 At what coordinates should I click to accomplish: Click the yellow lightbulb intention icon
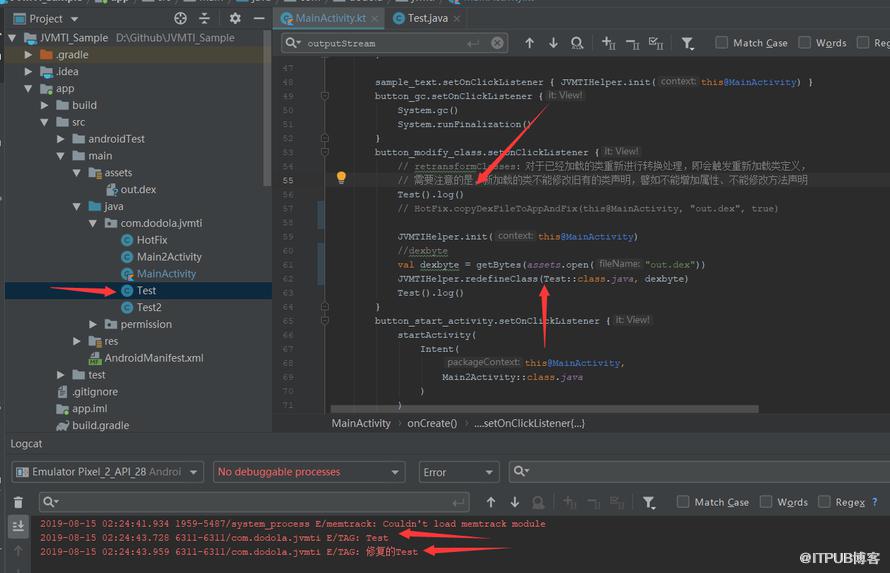341,177
